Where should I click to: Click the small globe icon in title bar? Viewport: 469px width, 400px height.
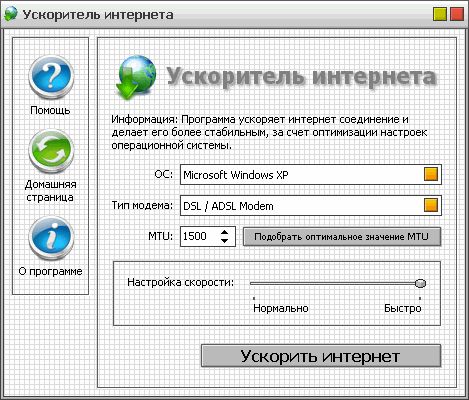coord(11,14)
